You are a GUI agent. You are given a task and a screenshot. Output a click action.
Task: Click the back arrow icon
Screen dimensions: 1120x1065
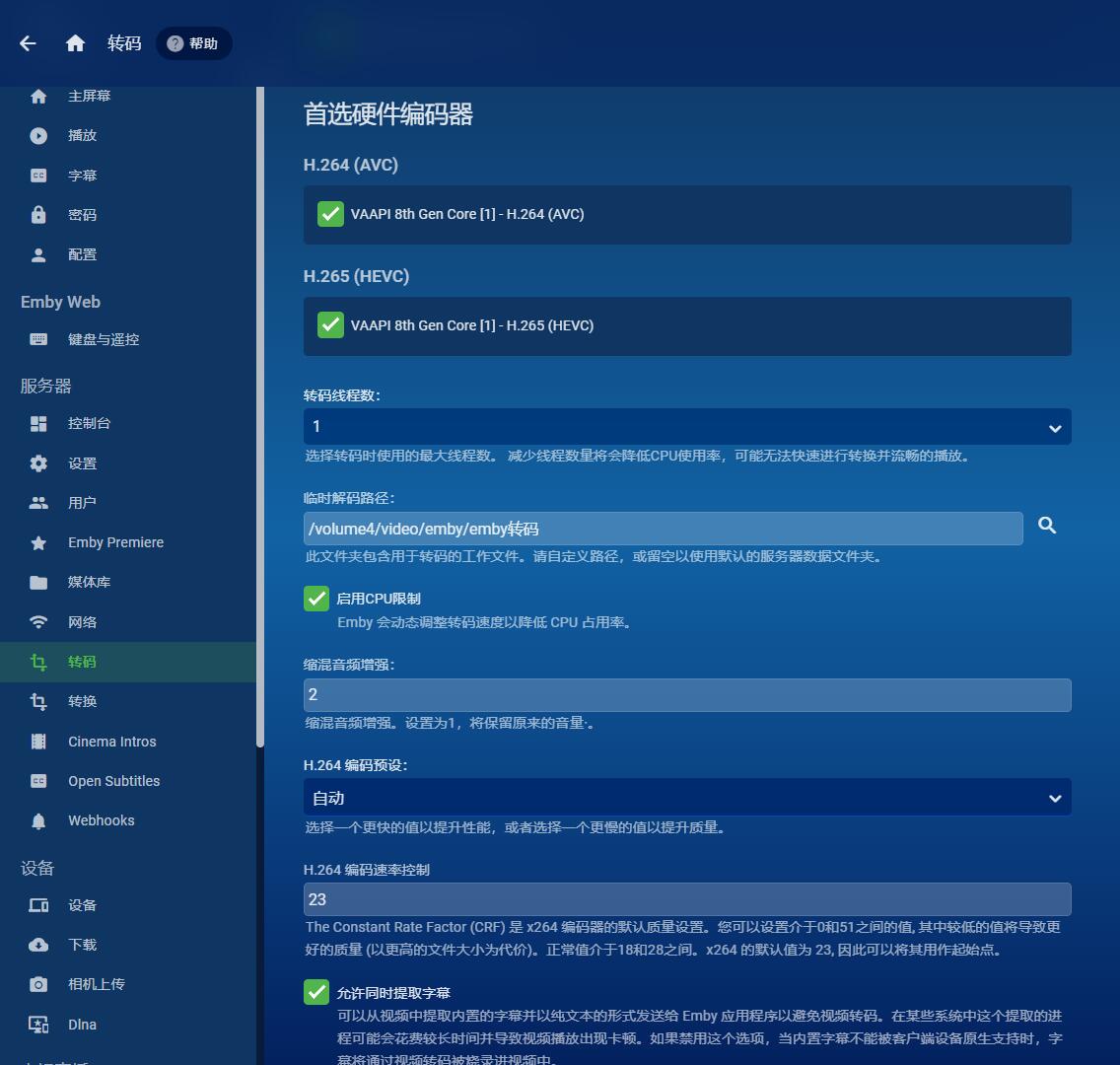point(28,43)
